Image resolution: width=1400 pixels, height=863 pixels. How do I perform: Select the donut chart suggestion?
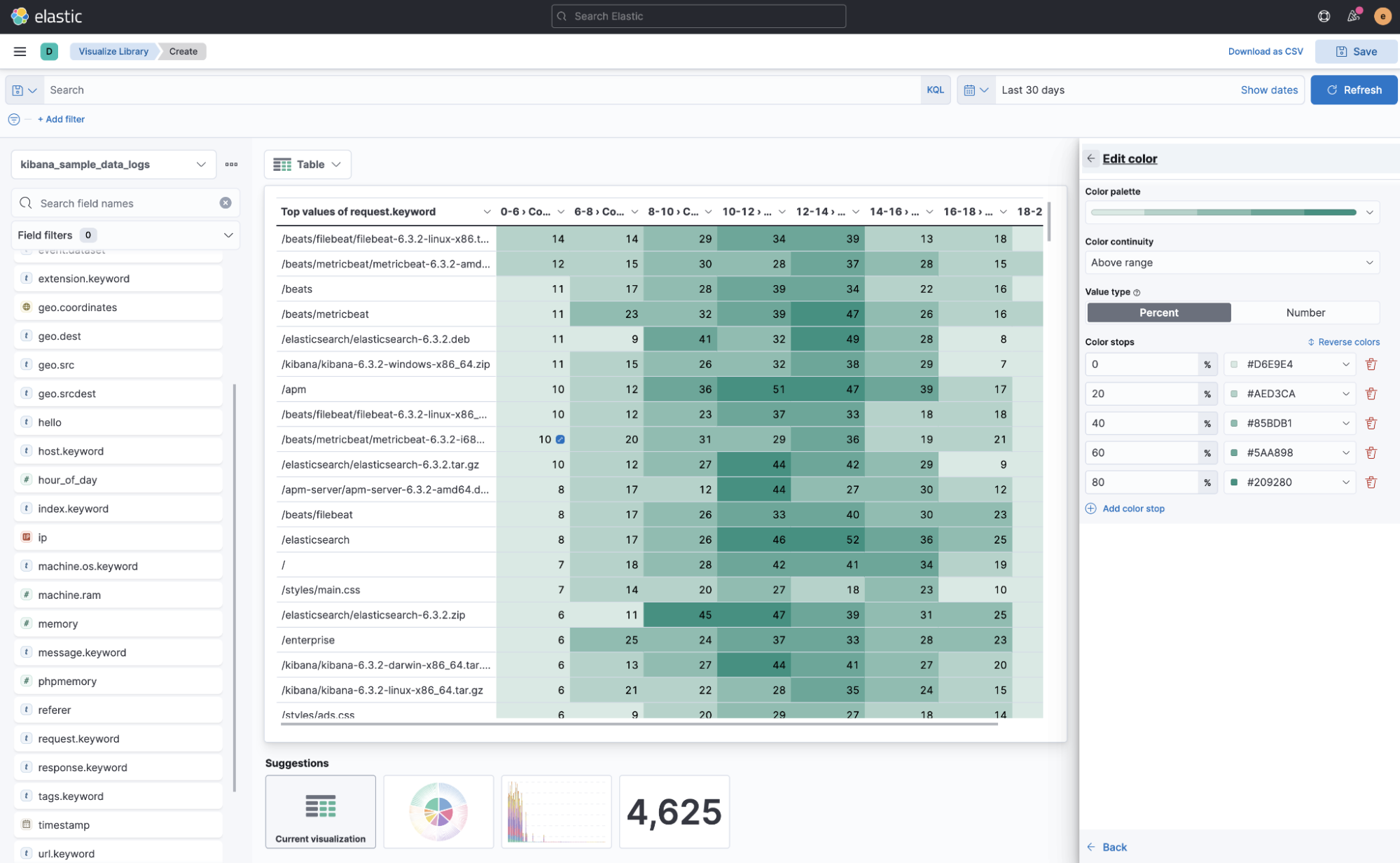point(438,811)
